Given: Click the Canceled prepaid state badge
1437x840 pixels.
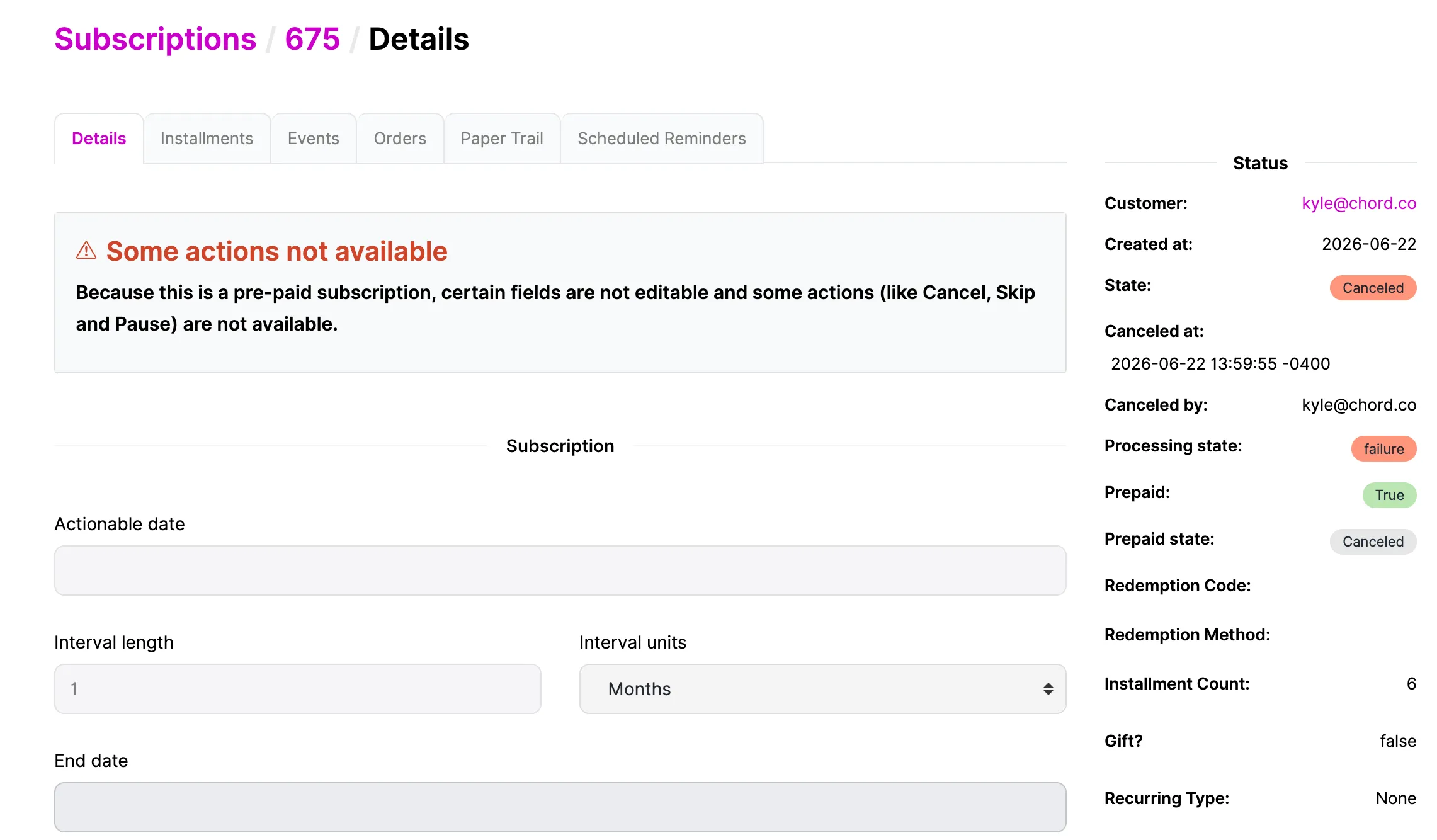Looking at the screenshot, I should click(1373, 542).
